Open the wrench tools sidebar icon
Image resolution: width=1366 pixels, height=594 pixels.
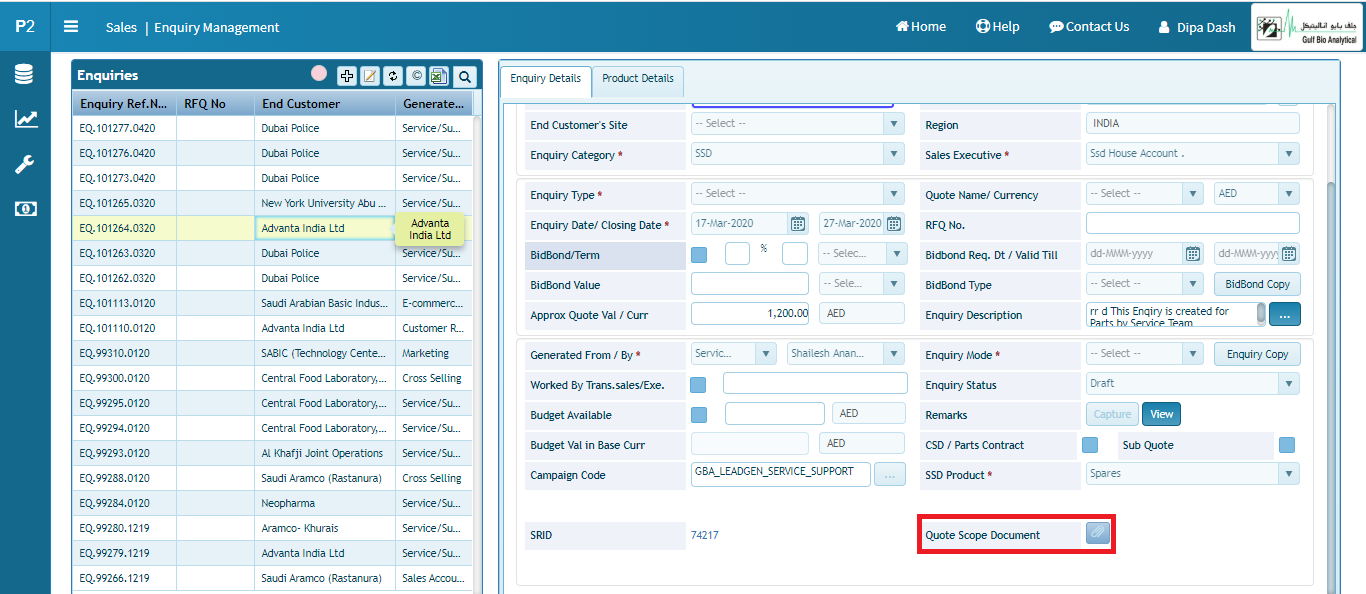(25, 164)
